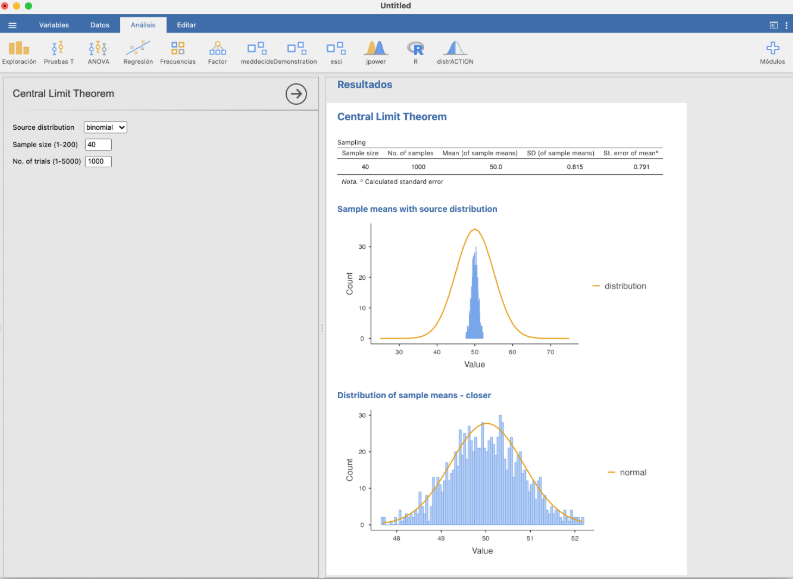Open the meddecide module menu
The width and height of the screenshot is (793, 579).
tap(256, 53)
